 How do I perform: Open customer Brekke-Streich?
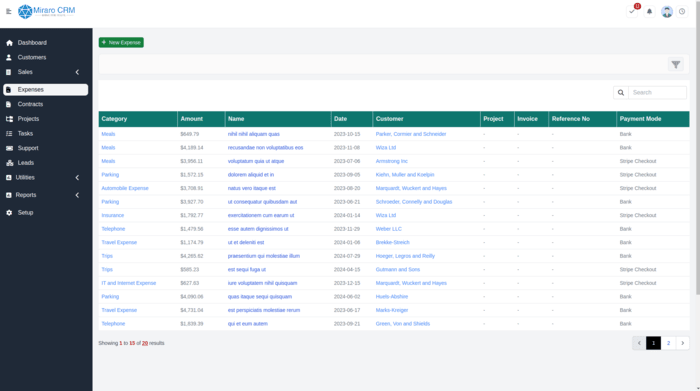[x=392, y=242]
